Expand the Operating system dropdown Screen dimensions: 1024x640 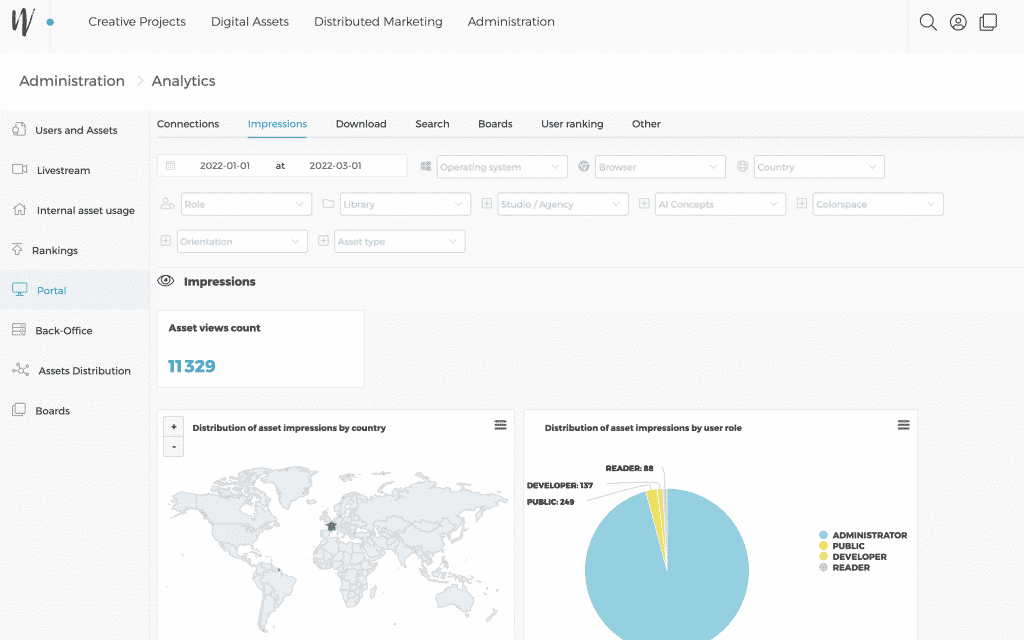tap(501, 167)
